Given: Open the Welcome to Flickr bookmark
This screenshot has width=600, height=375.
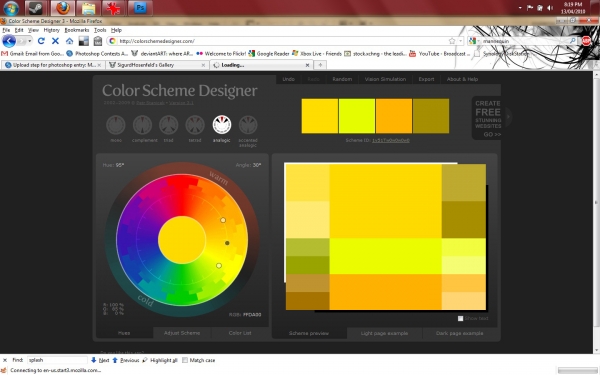Looking at the screenshot, I should click(x=221, y=54).
